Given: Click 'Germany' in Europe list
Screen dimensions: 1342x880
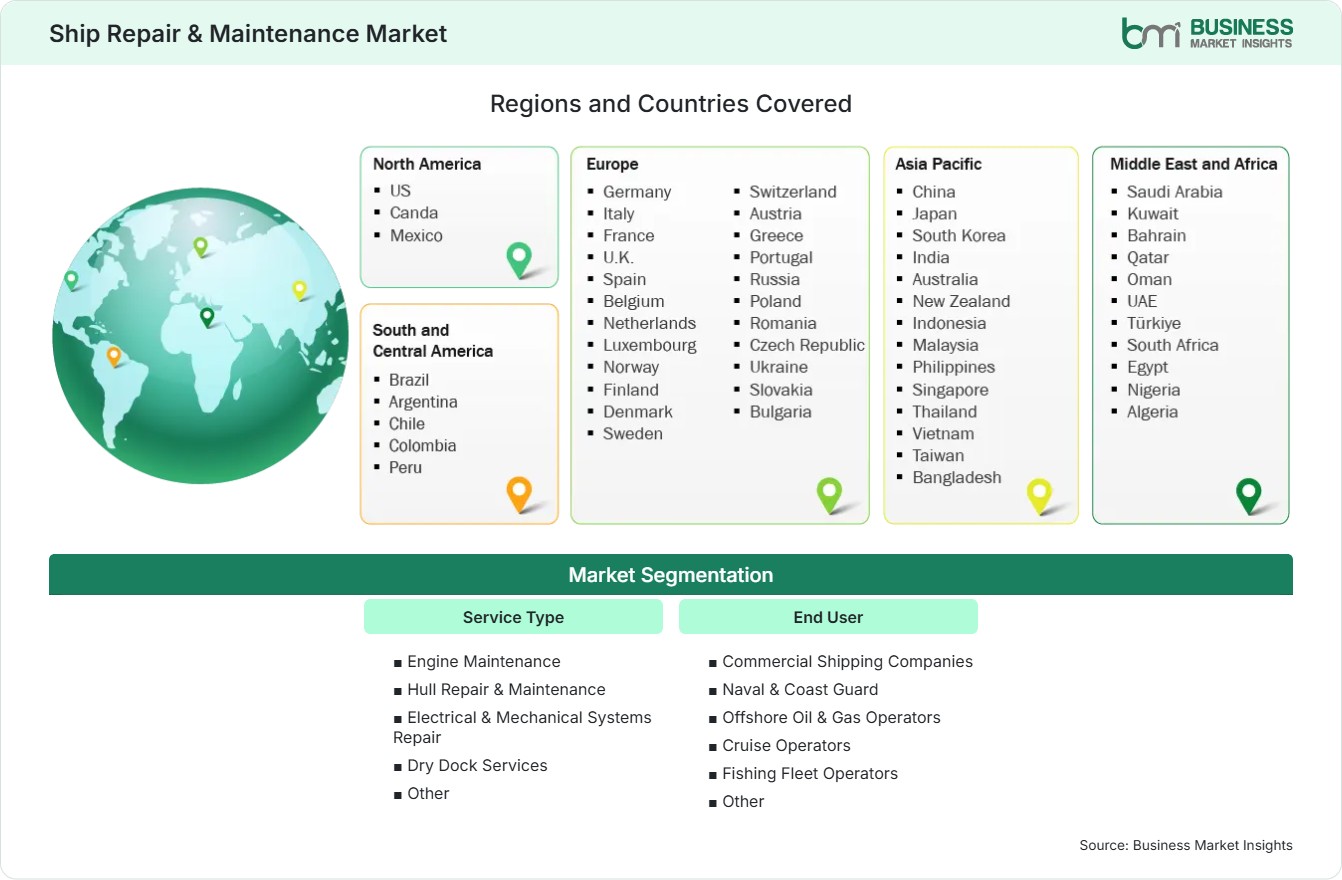Looking at the screenshot, I should (637, 191).
